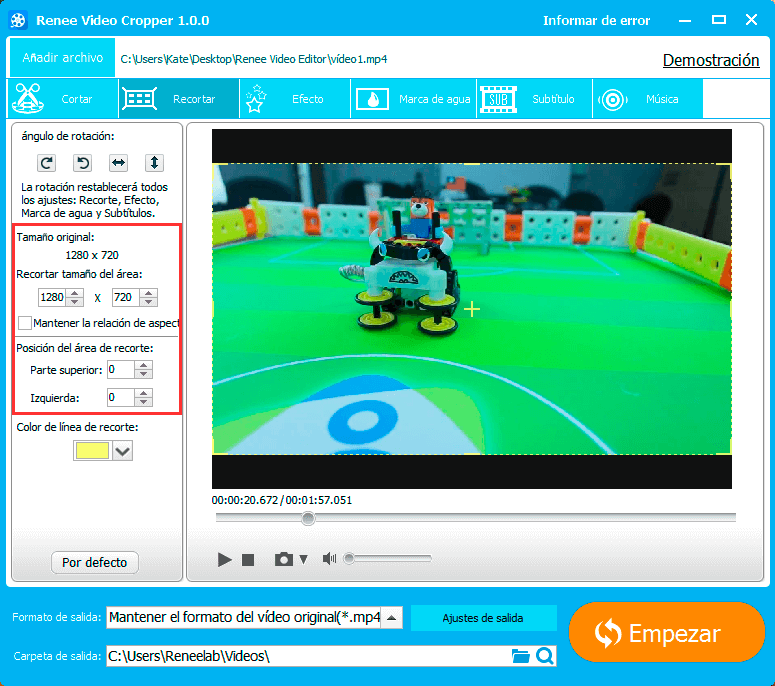Rotate video clockwise icon
Viewport: 775px width, 686px height.
pyautogui.click(x=46, y=163)
